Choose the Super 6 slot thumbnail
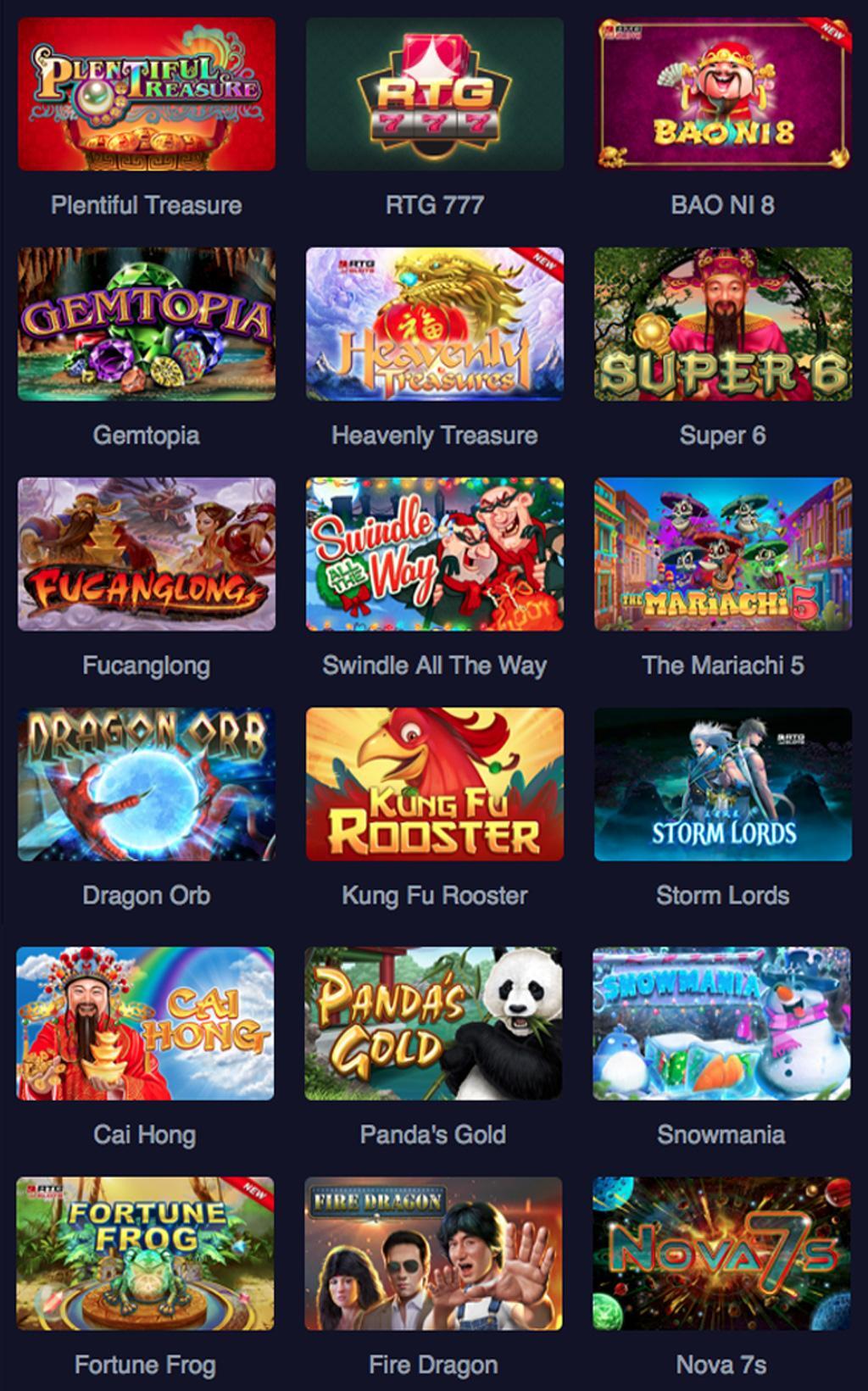This screenshot has width=868, height=1391. pos(723,324)
